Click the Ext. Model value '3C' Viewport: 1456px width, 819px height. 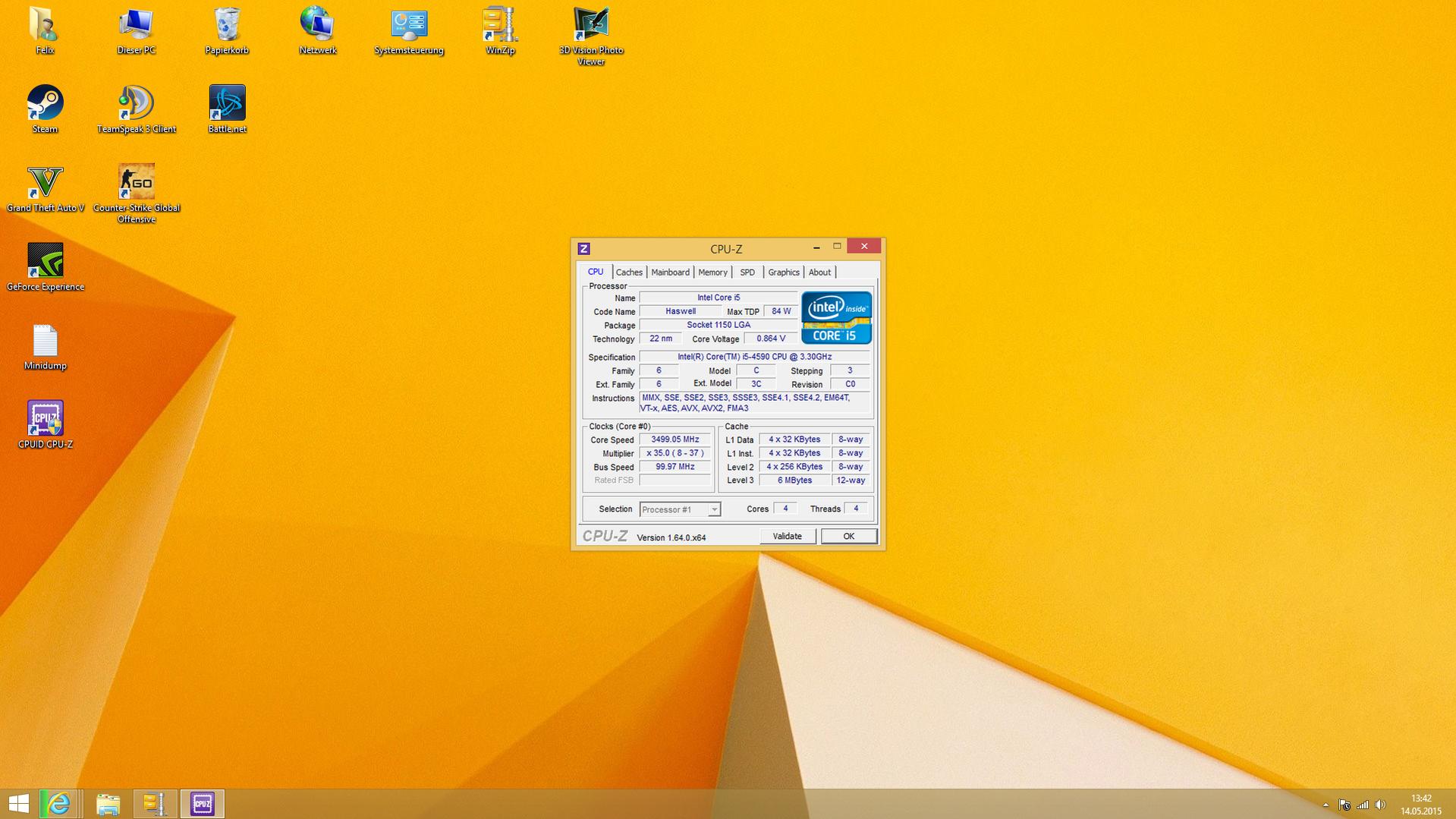click(756, 384)
